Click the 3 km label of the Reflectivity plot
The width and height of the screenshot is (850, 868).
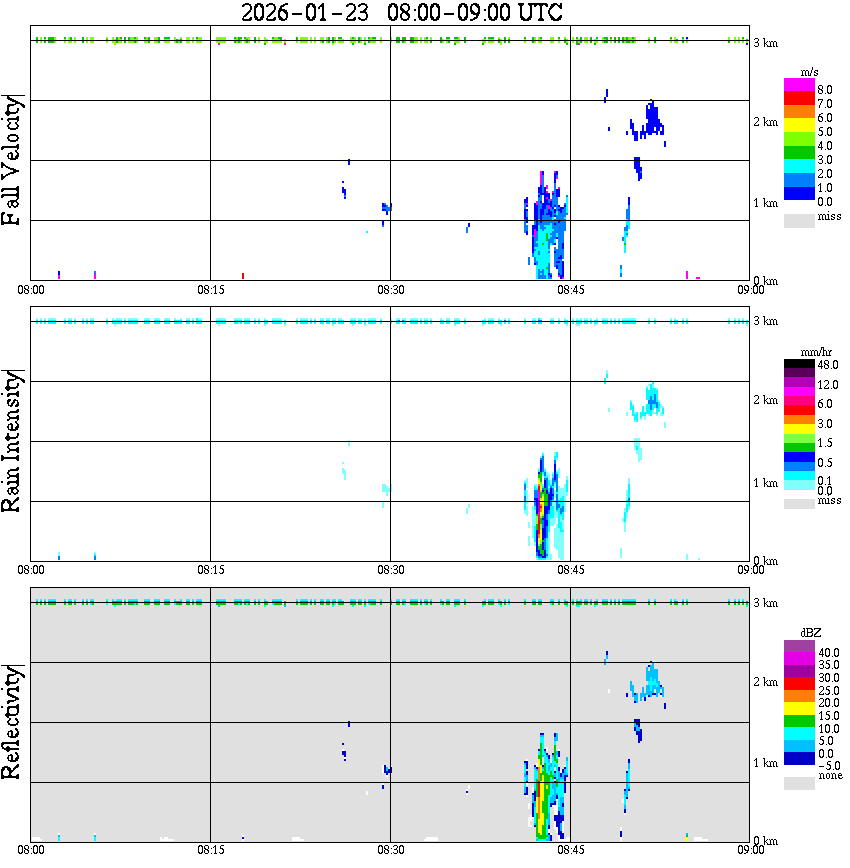click(766, 603)
